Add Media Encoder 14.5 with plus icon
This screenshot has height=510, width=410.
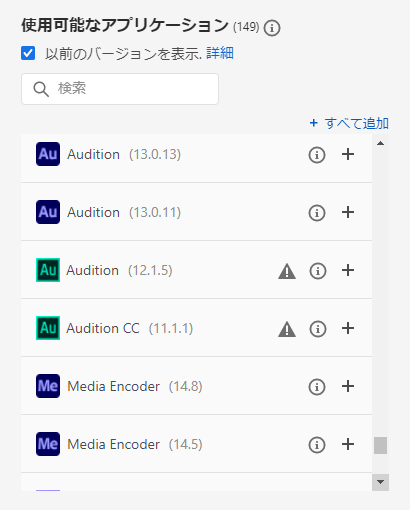click(348, 444)
